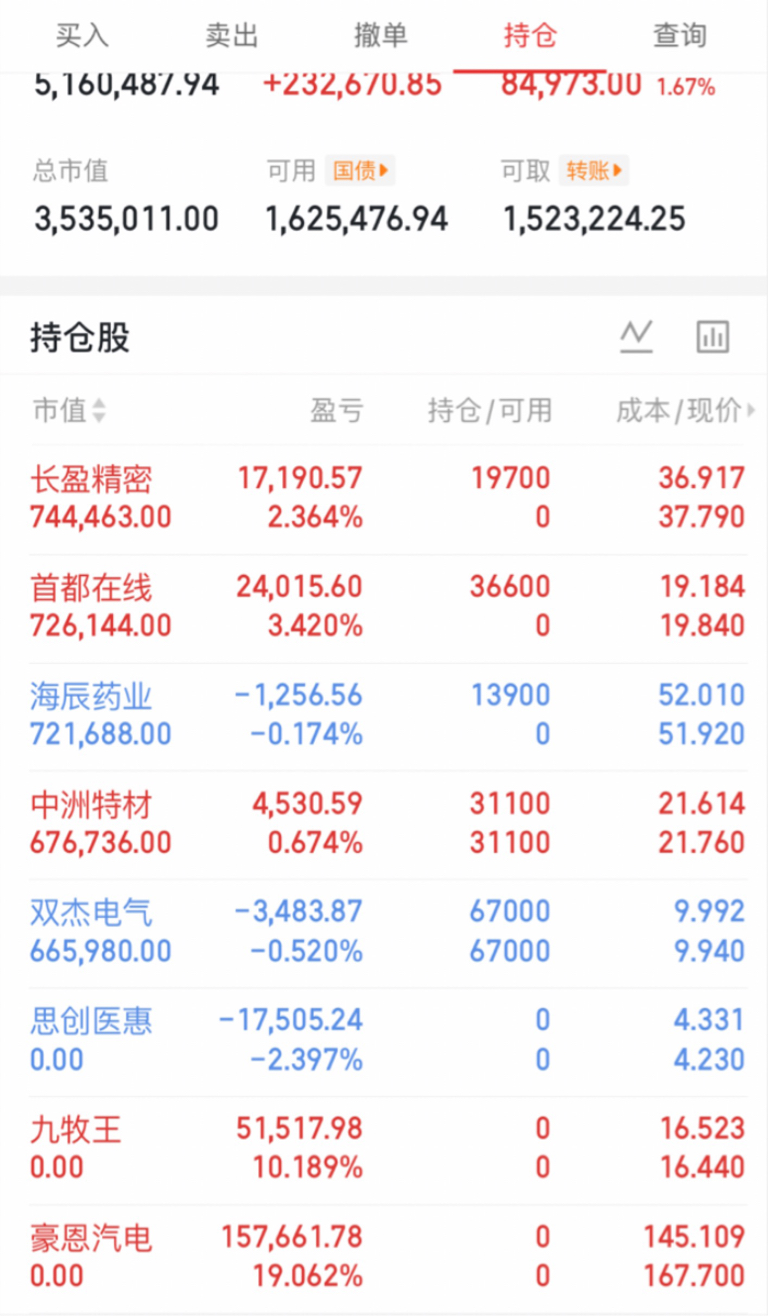768x1316 pixels.
Task: Open the bar chart analysis icon
Action: coord(713,337)
